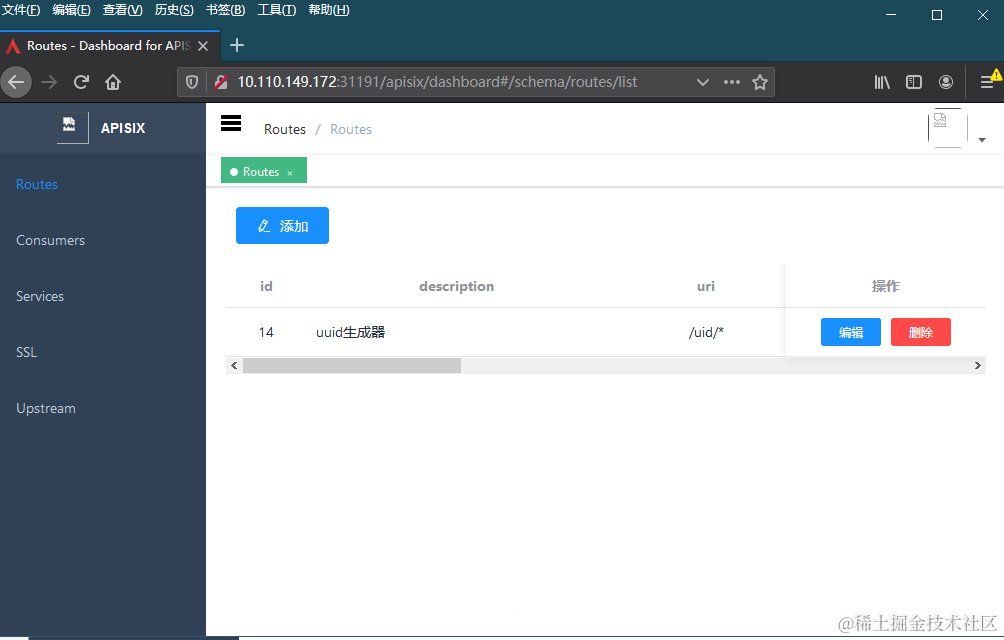Open the 文件(F) menu

coord(21,10)
